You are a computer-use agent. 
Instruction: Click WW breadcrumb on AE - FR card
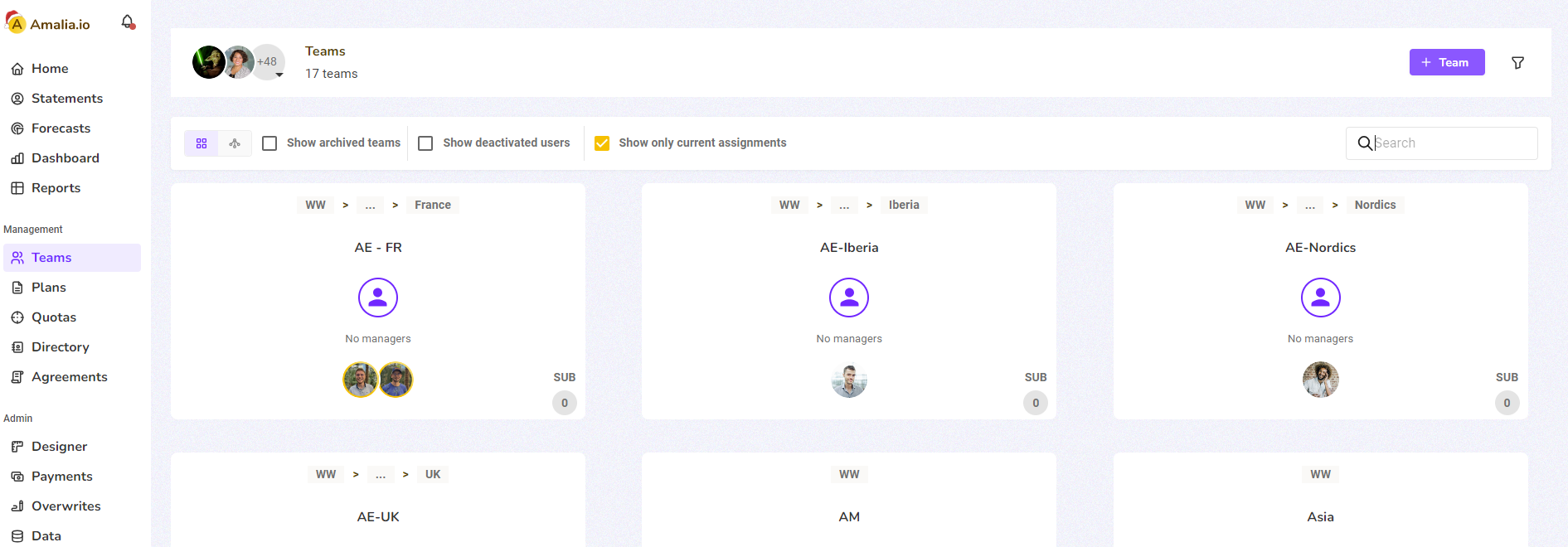315,205
